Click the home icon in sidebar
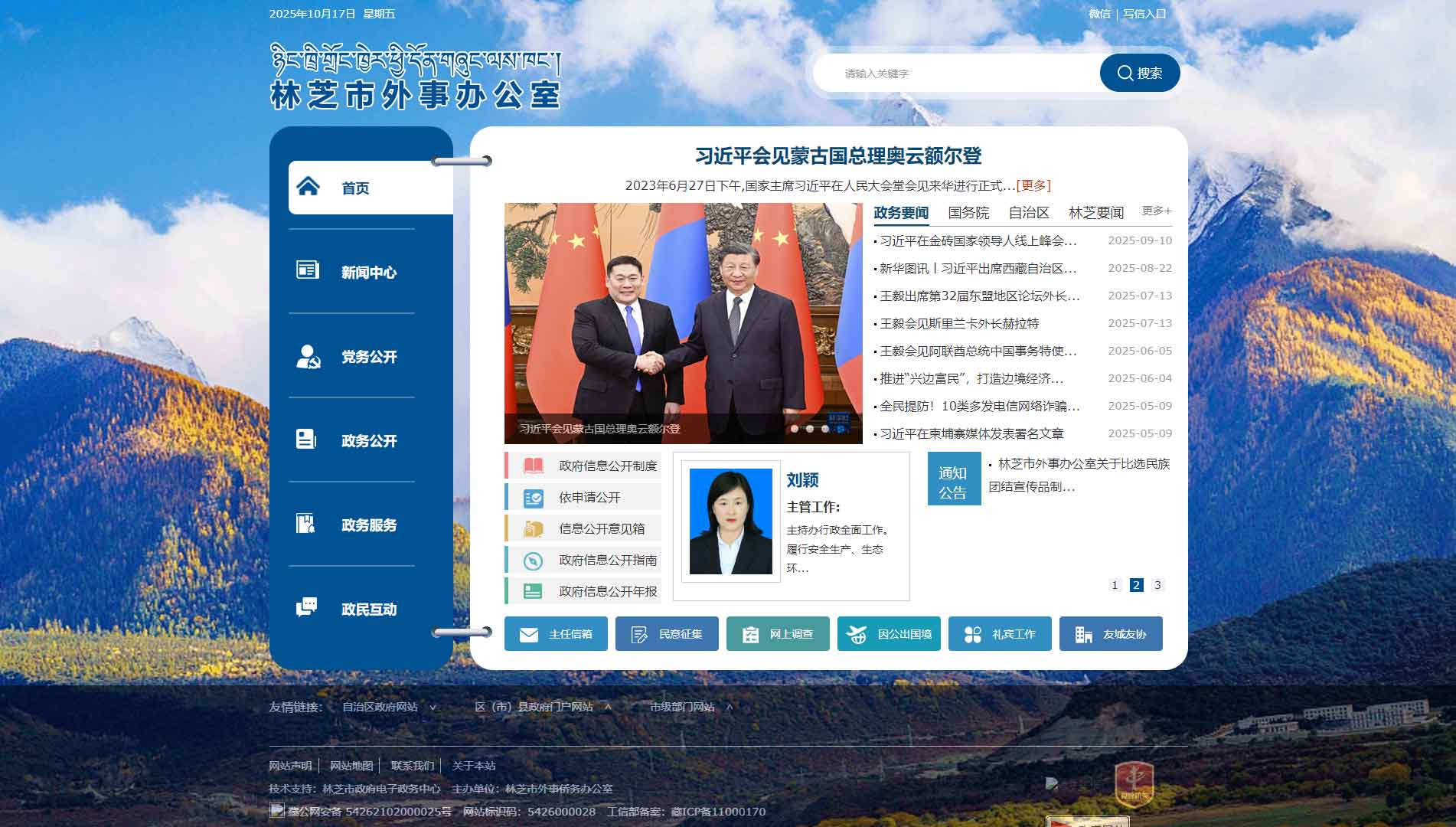 (x=308, y=186)
